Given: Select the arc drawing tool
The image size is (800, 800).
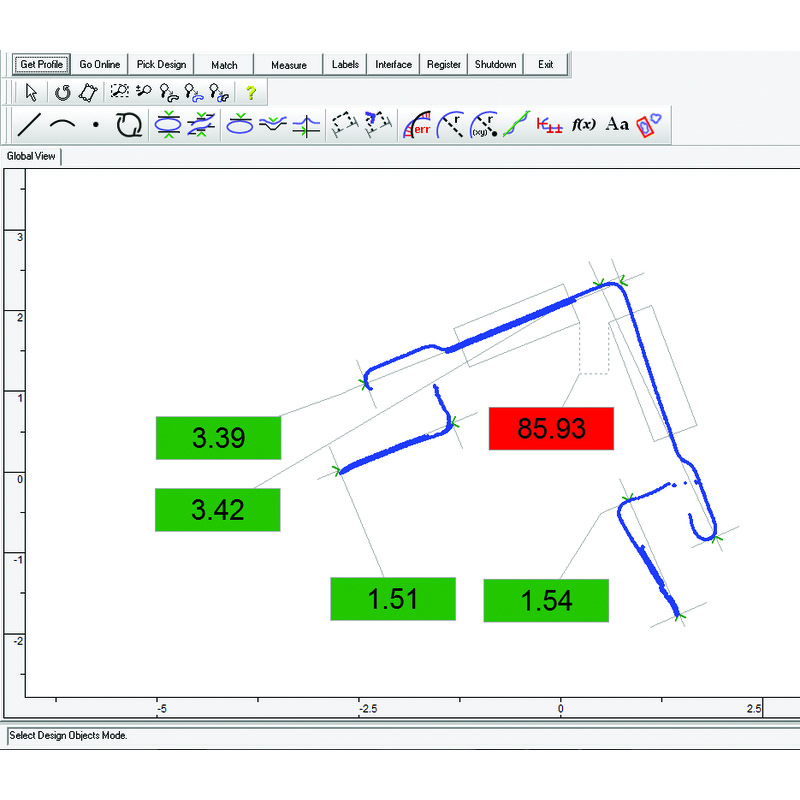Looking at the screenshot, I should pyautogui.click(x=63, y=125).
